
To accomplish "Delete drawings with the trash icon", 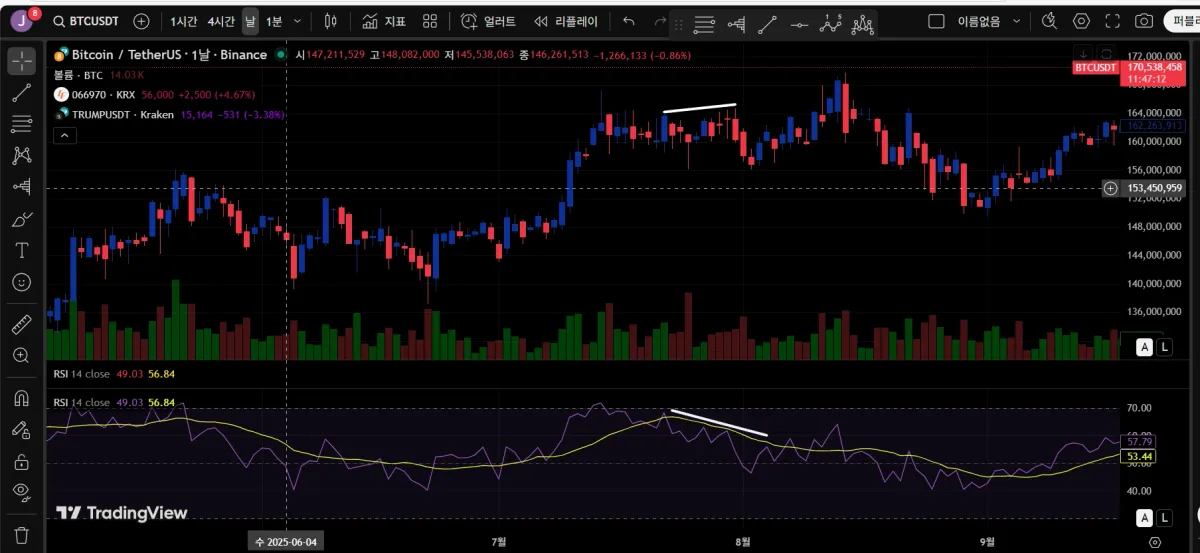I will [x=21, y=534].
